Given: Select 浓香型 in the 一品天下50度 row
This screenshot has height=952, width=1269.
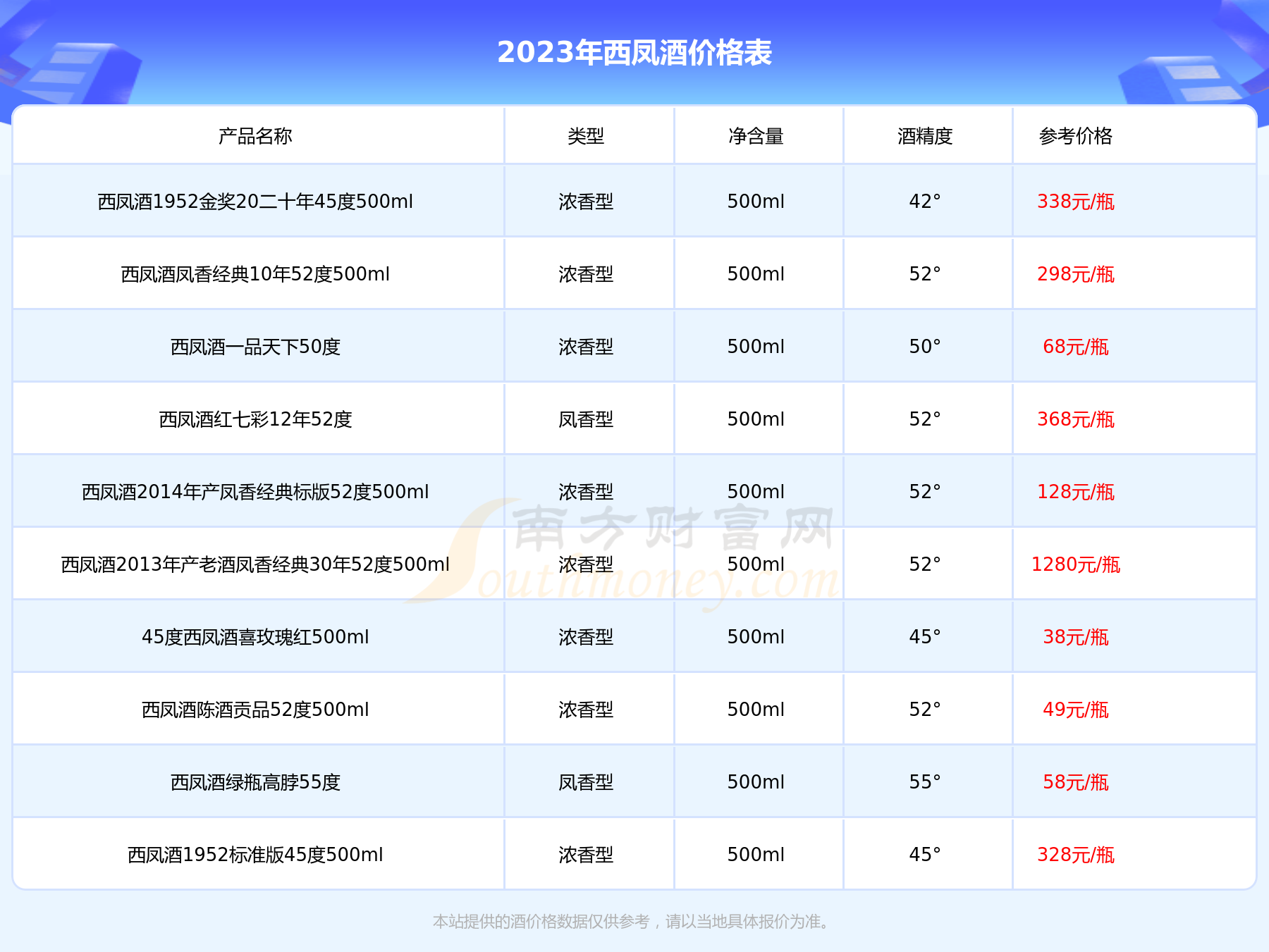Looking at the screenshot, I should coord(586,347).
